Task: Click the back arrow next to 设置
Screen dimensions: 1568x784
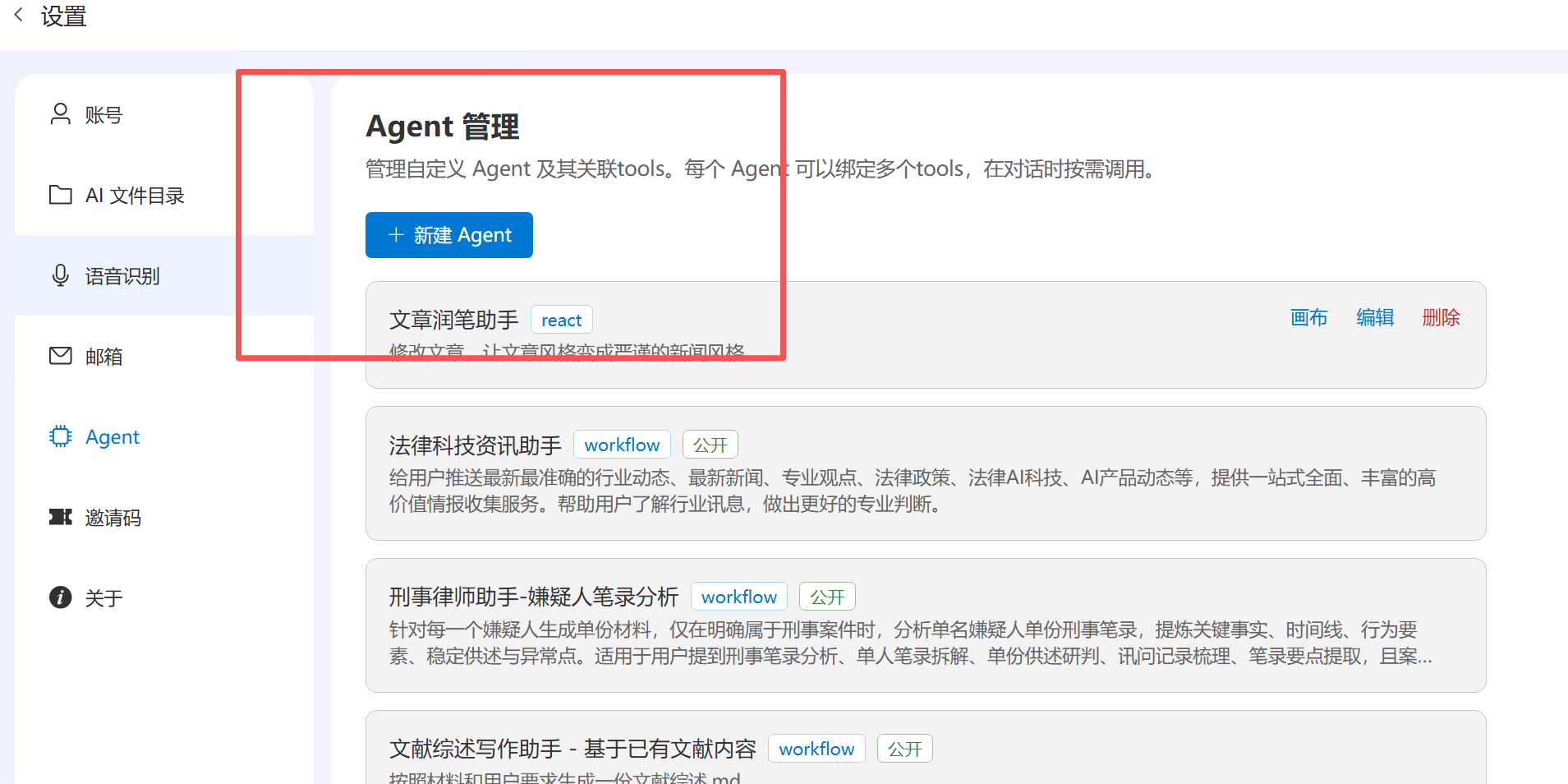Action: click(x=19, y=15)
